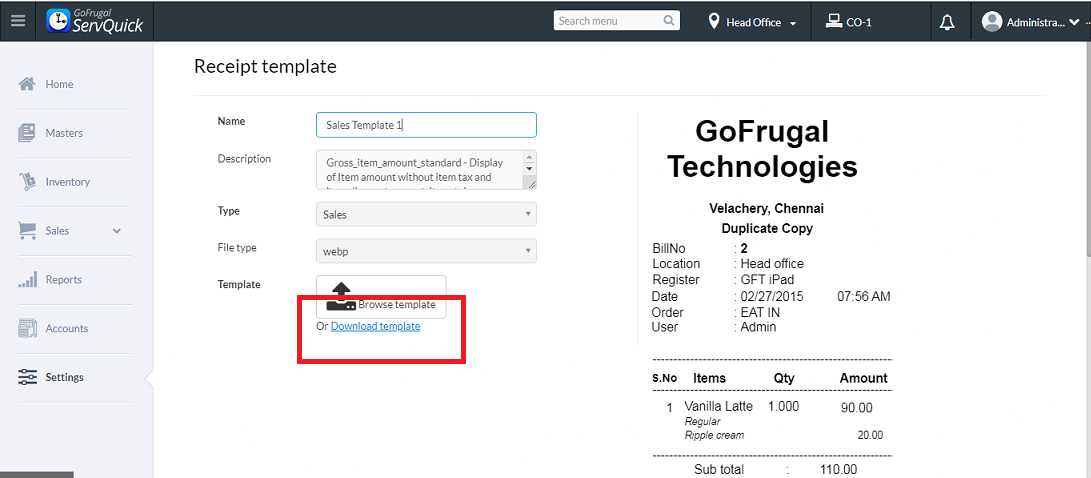This screenshot has width=1091, height=478.
Task: Open the File type dropdown
Action: 426,251
